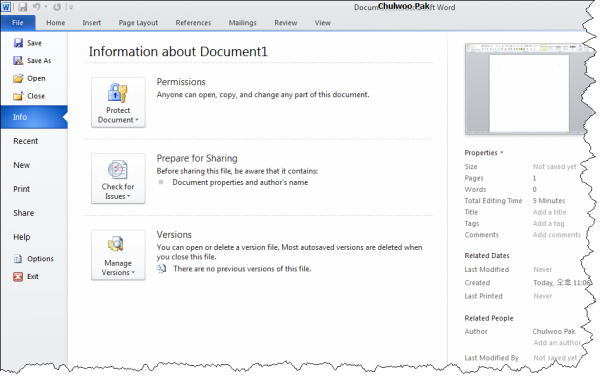Viewport: 600px width, 378px height.
Task: Click the 'Not saved yet' Size value
Action: [x=554, y=167]
